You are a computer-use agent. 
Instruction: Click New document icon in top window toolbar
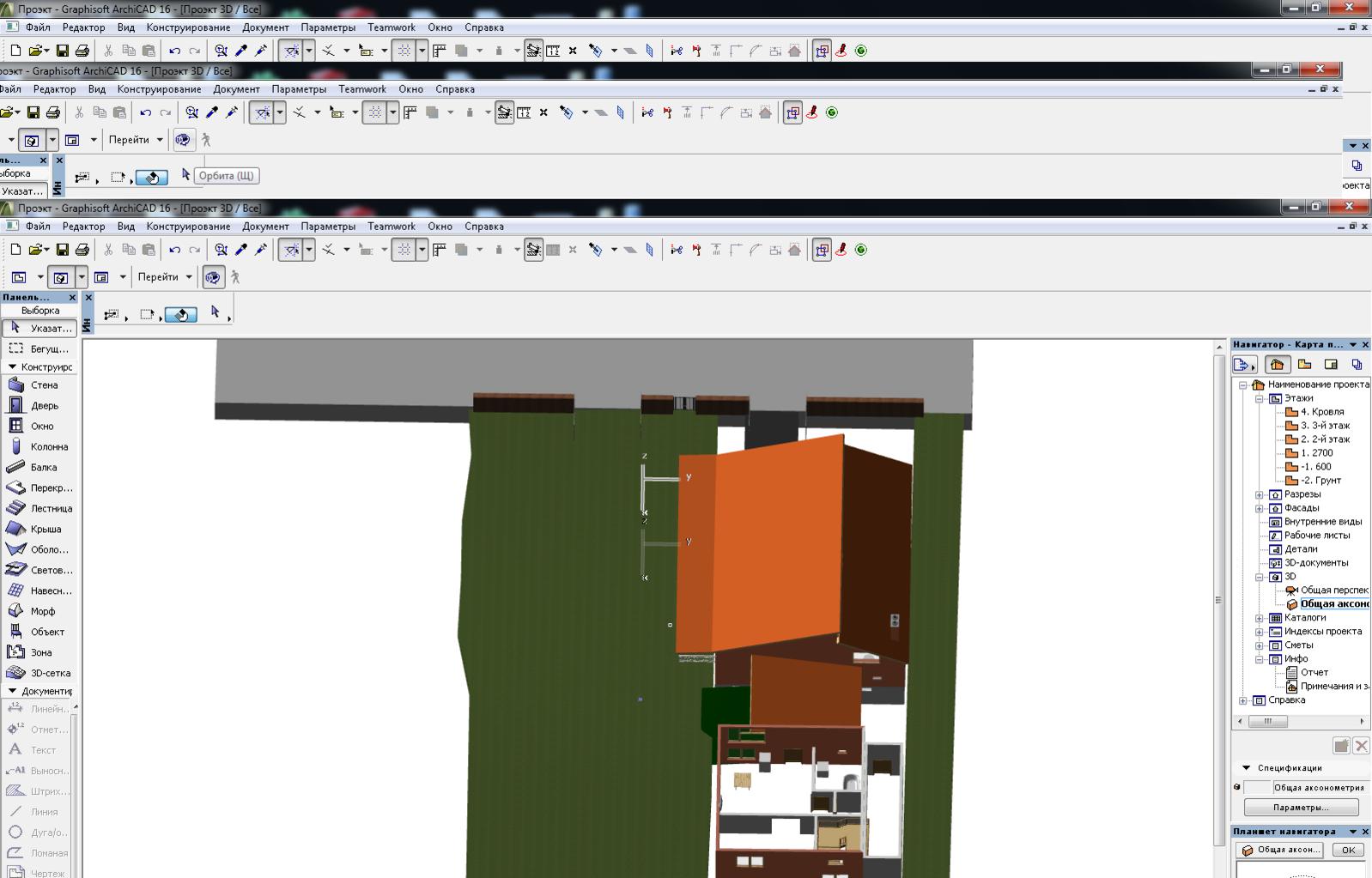coord(15,51)
